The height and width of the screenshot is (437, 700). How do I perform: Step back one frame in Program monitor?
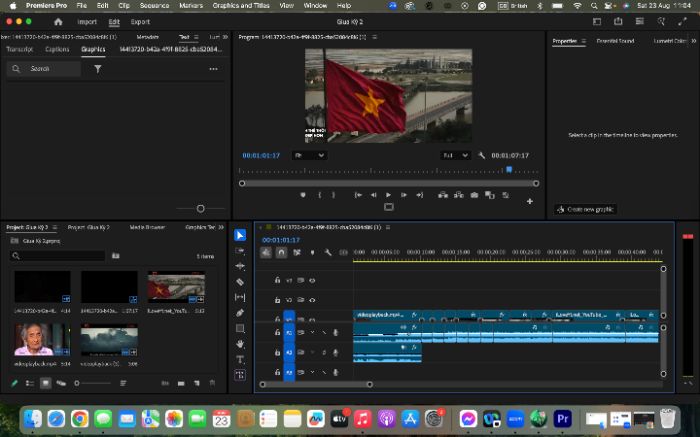coord(373,195)
